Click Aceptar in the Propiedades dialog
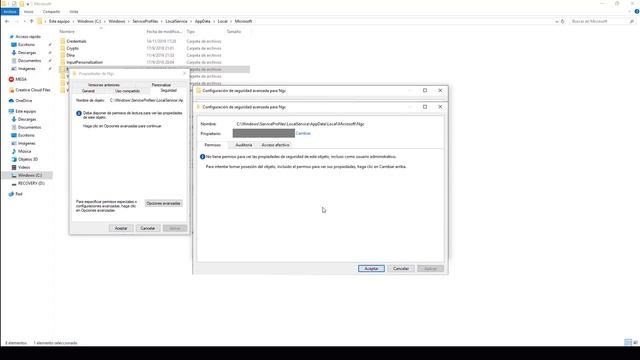Screen dimensions: 640x360 click(x=121, y=228)
